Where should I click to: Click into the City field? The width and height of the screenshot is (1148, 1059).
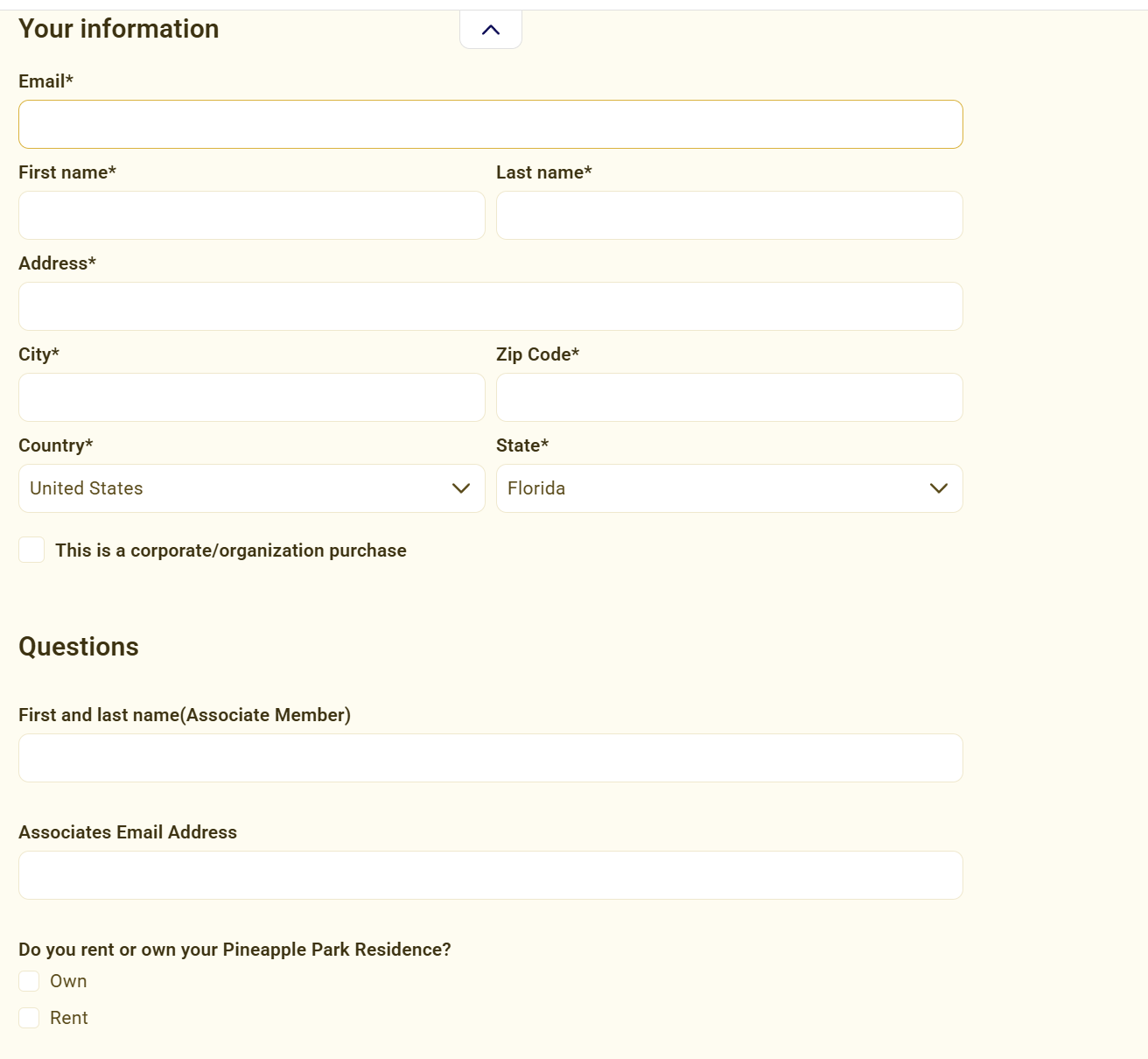[x=251, y=397]
